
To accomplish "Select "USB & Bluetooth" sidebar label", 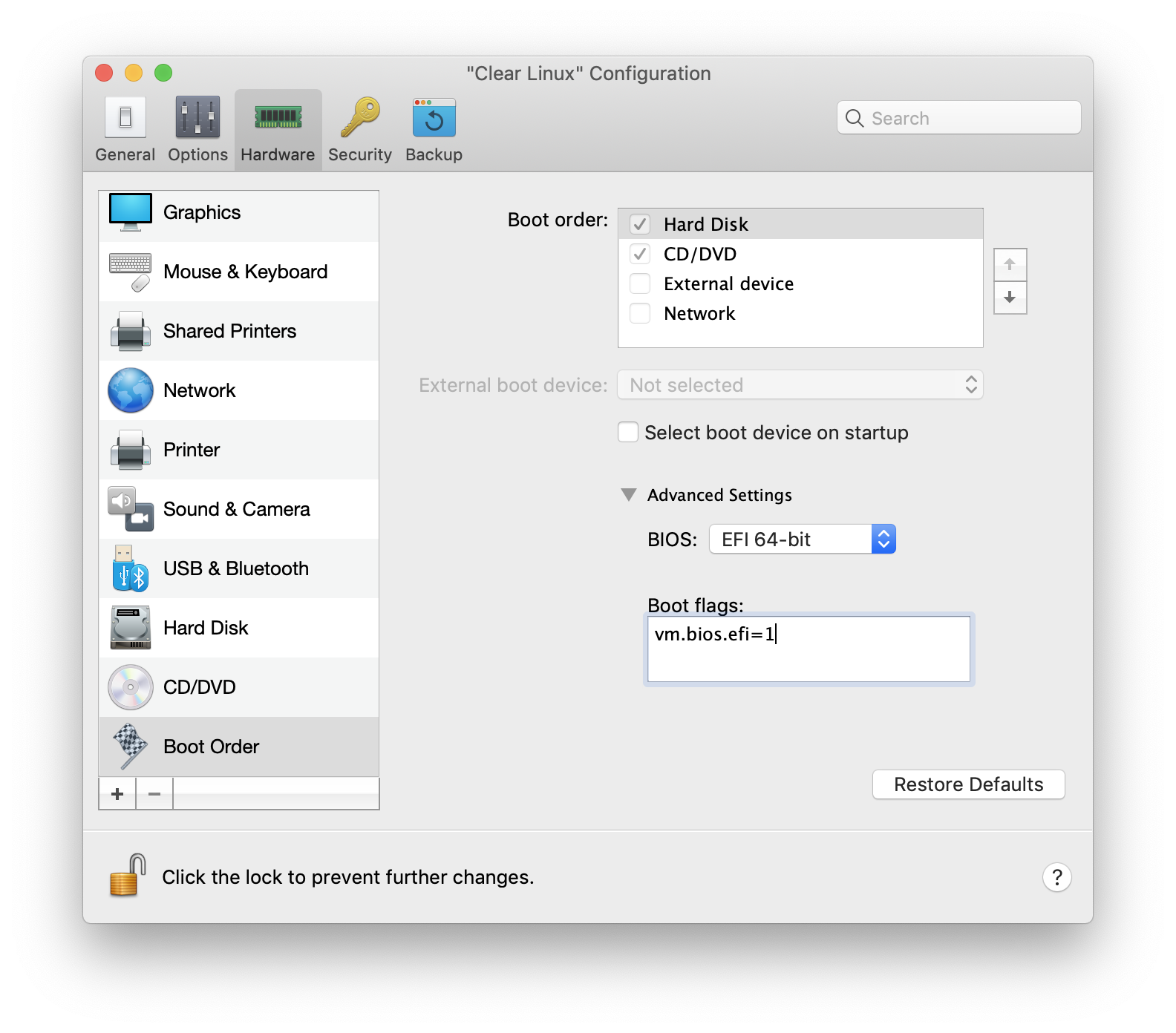I will [236, 568].
